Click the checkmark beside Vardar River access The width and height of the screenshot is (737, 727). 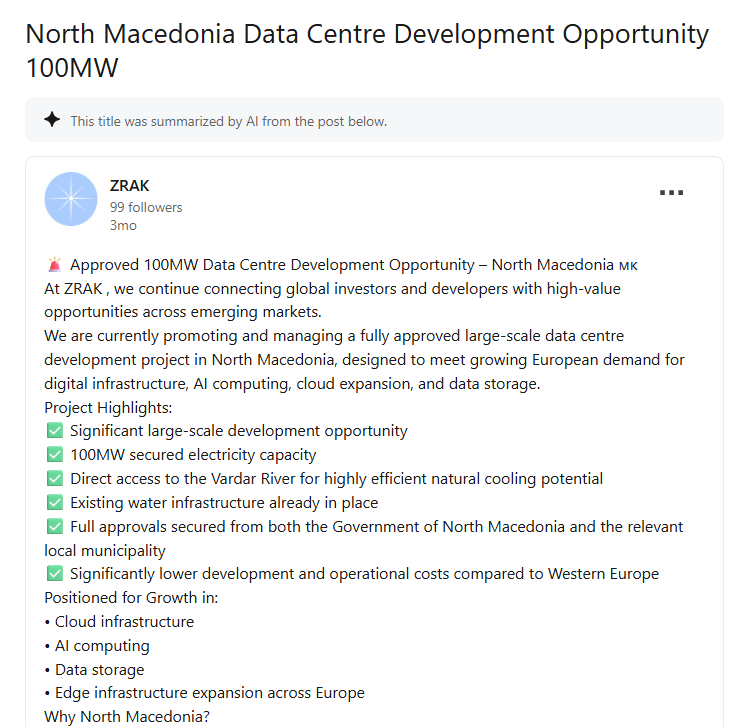click(55, 478)
